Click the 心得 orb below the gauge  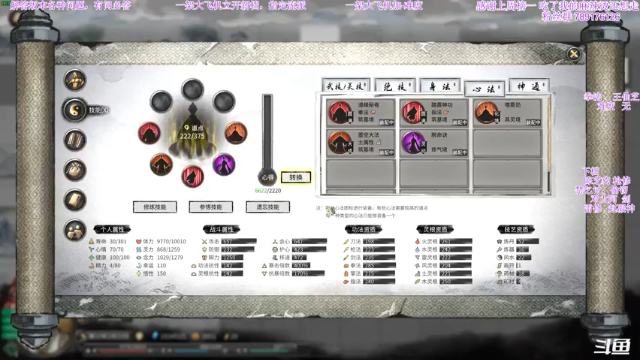(267, 177)
